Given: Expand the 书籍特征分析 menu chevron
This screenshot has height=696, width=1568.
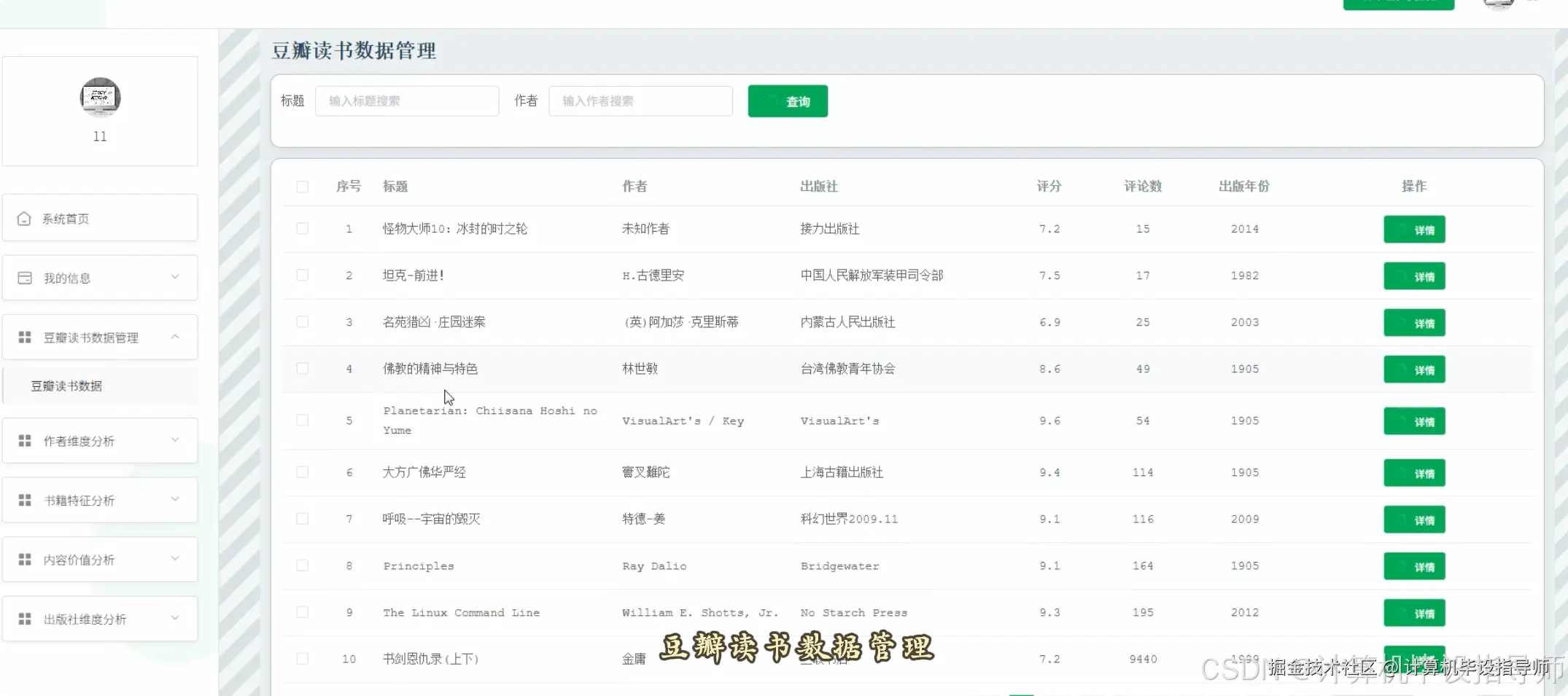Looking at the screenshot, I should (175, 499).
